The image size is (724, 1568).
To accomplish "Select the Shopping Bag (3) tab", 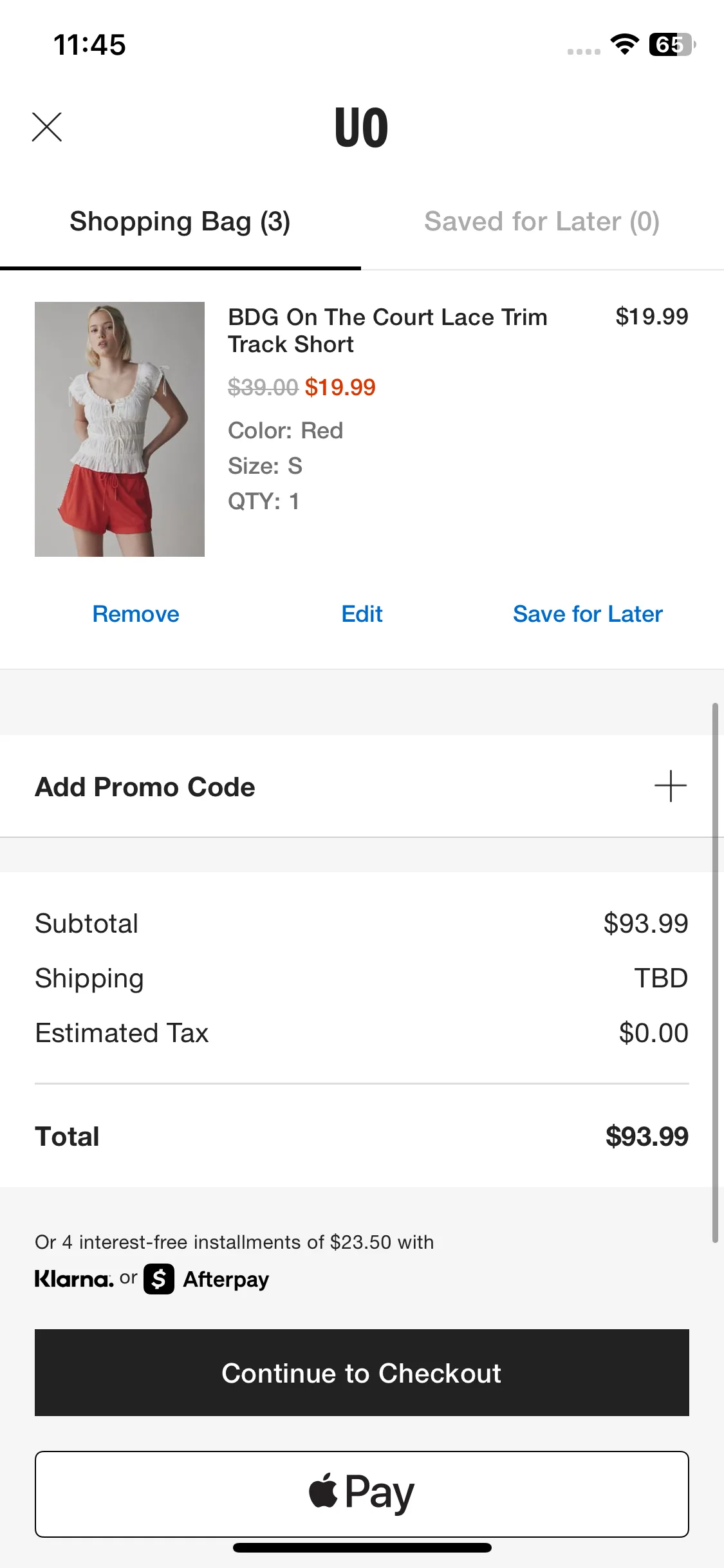I will [x=180, y=221].
